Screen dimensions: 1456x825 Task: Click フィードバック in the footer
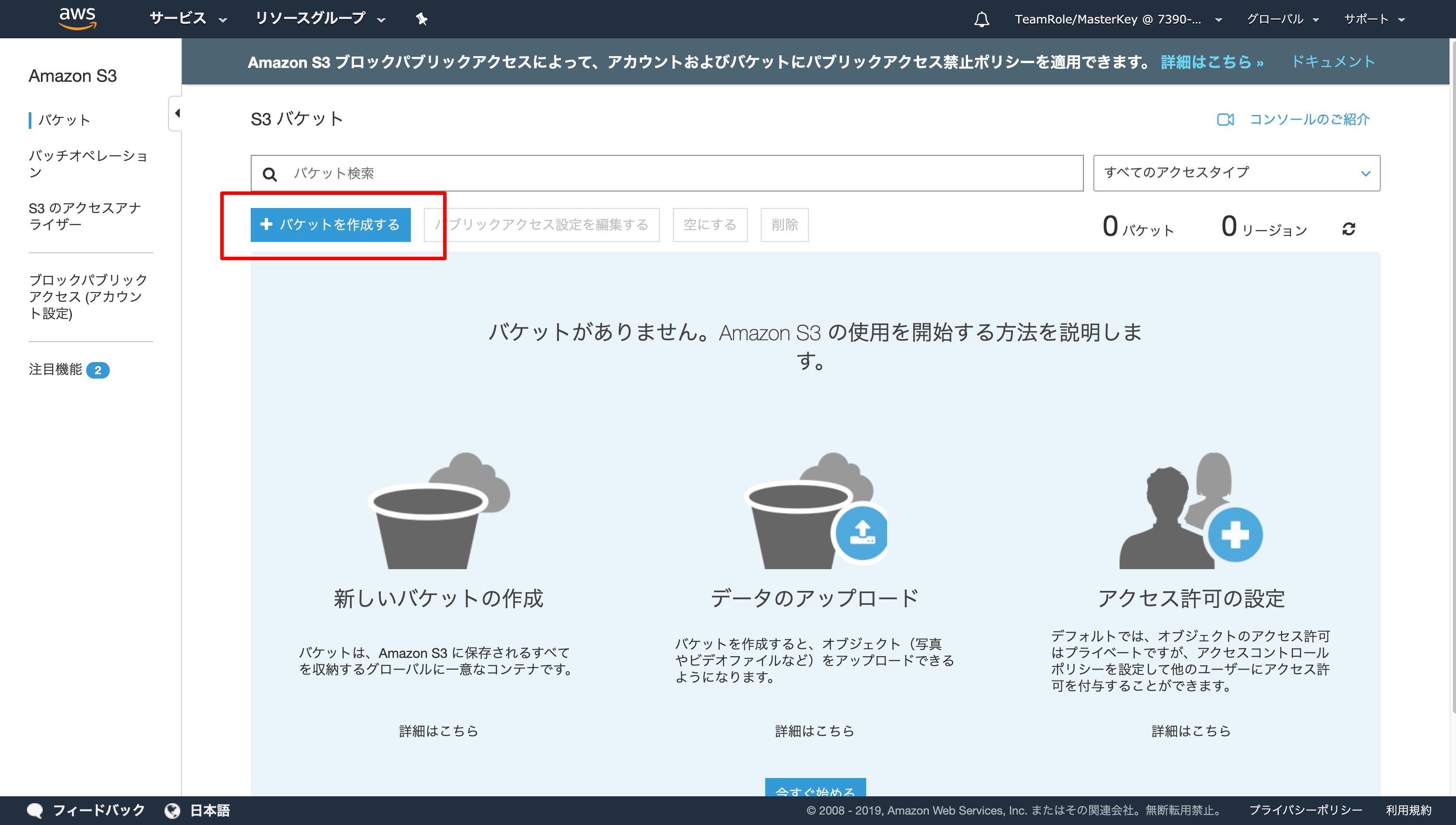click(x=99, y=810)
